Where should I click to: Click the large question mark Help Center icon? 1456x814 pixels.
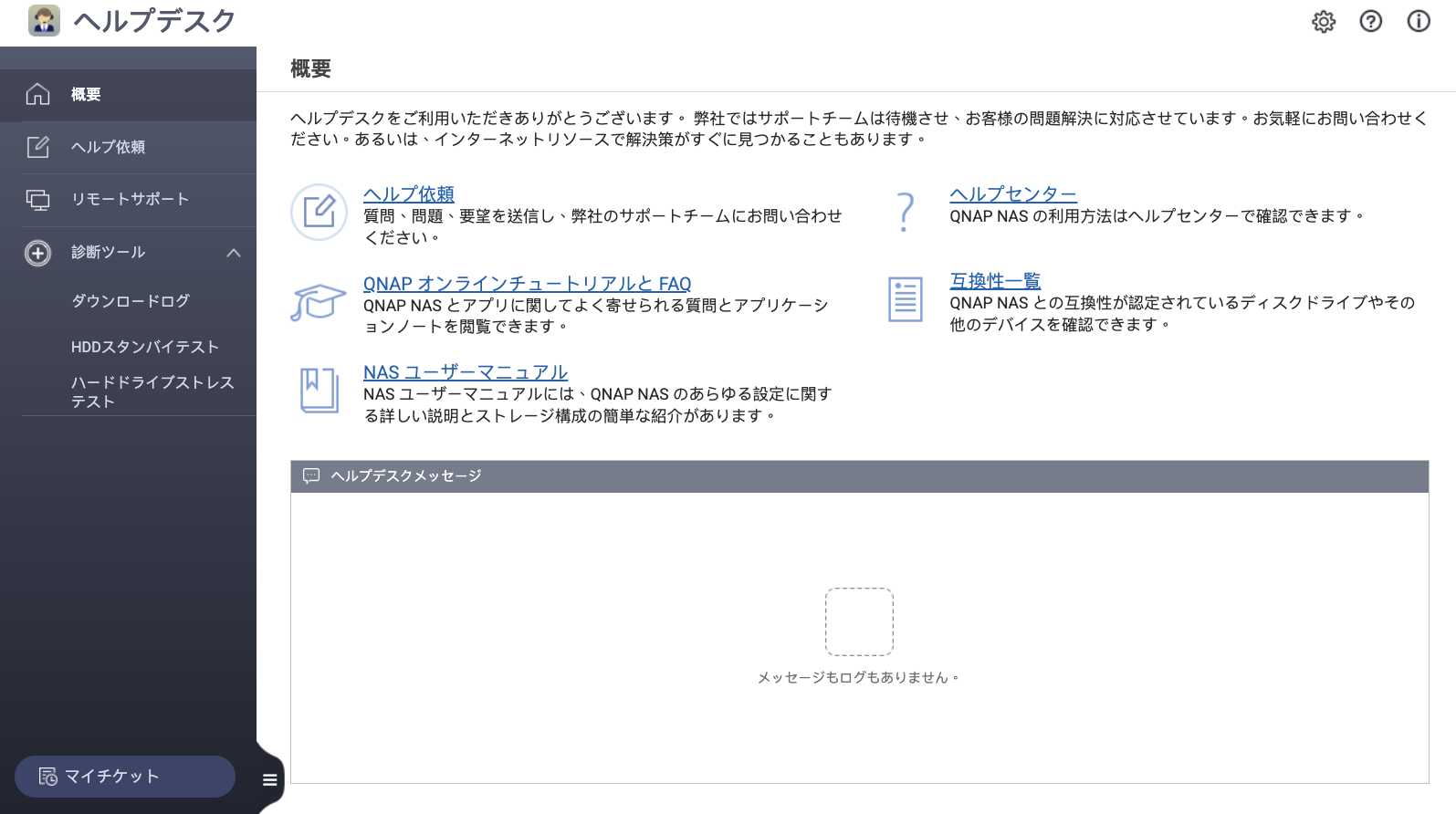tap(905, 212)
